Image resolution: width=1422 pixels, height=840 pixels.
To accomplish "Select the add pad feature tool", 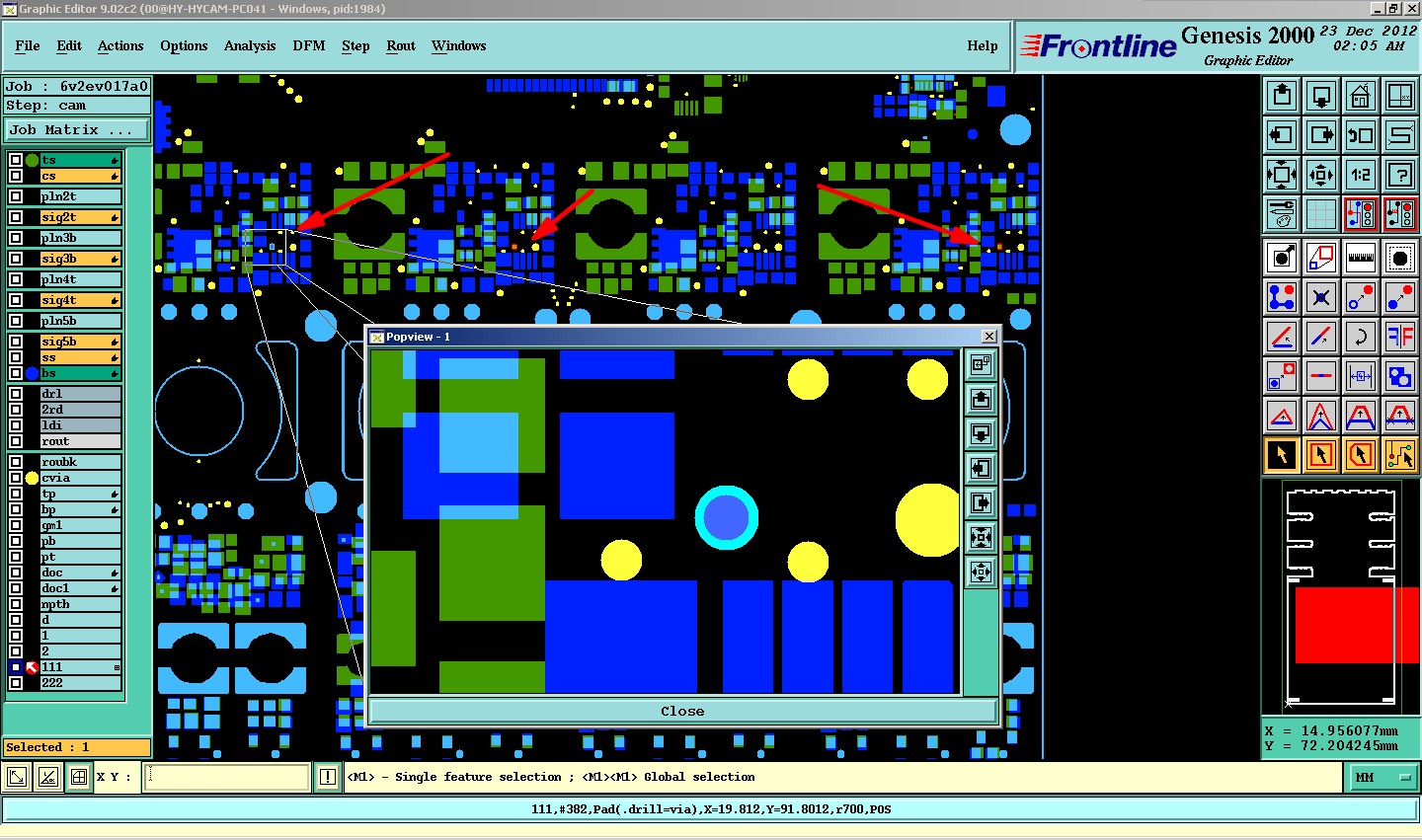I will [x=1282, y=258].
